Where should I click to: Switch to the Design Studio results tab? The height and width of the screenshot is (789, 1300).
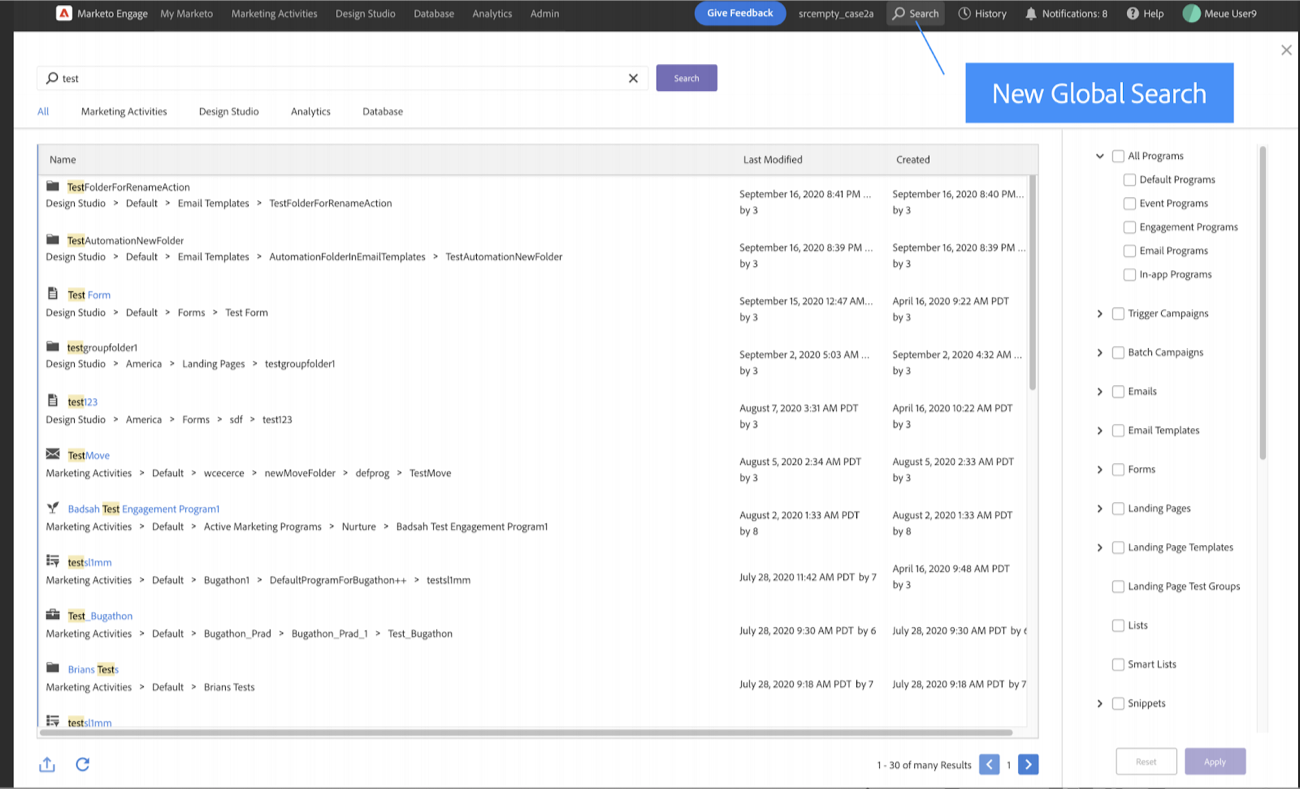[x=228, y=111]
